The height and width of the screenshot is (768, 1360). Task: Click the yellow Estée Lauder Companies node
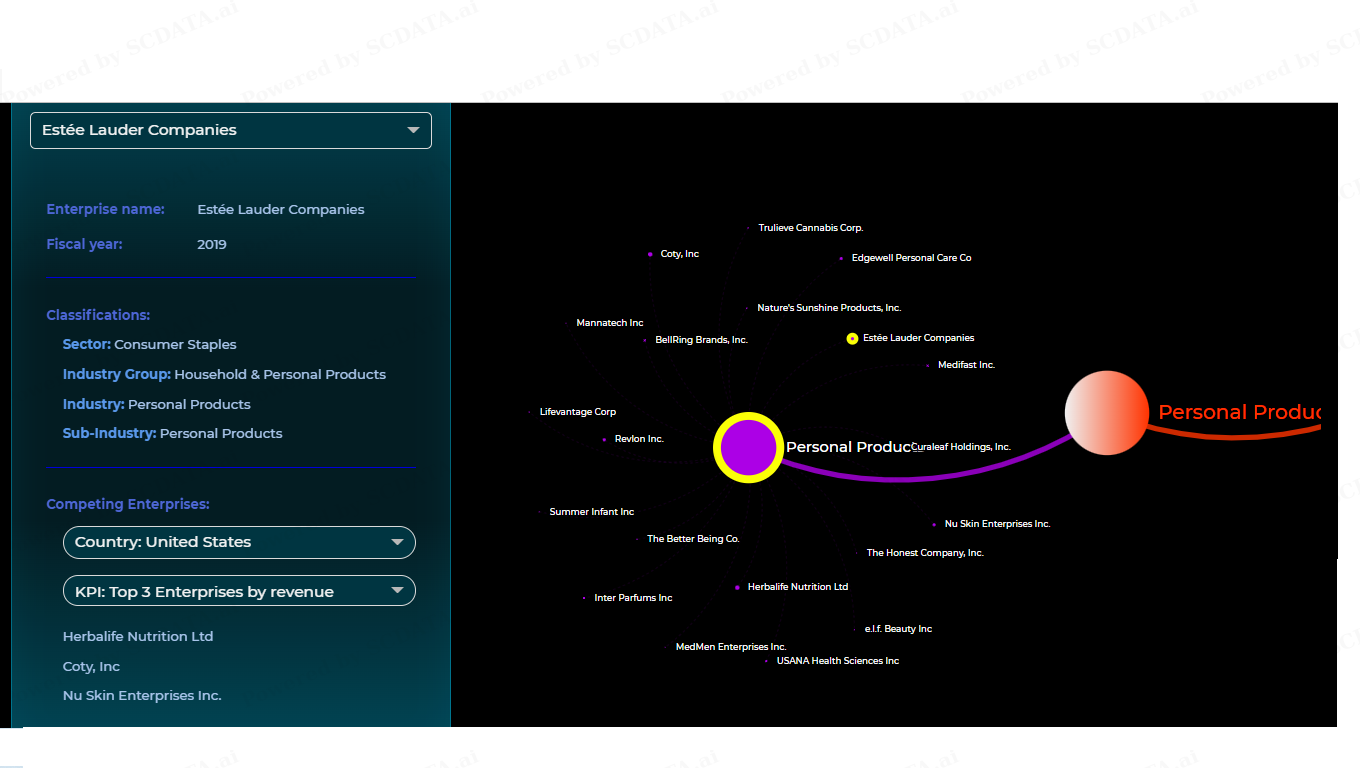point(852,339)
